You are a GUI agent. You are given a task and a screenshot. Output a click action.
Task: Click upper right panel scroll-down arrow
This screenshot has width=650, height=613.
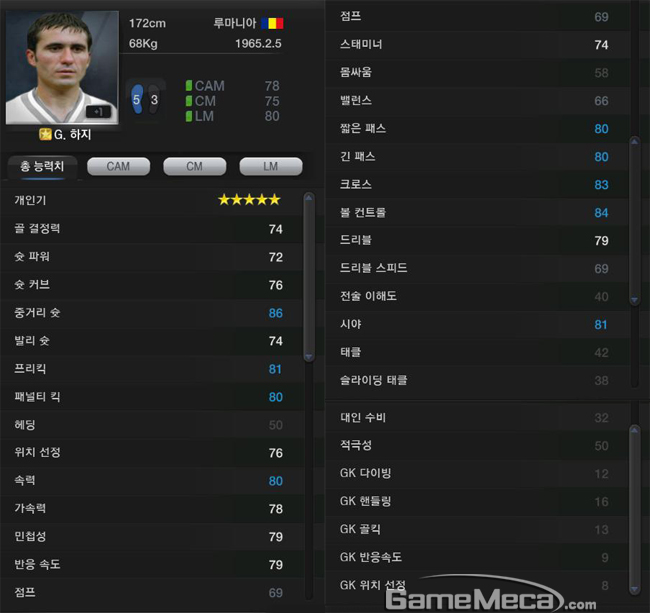point(634,299)
